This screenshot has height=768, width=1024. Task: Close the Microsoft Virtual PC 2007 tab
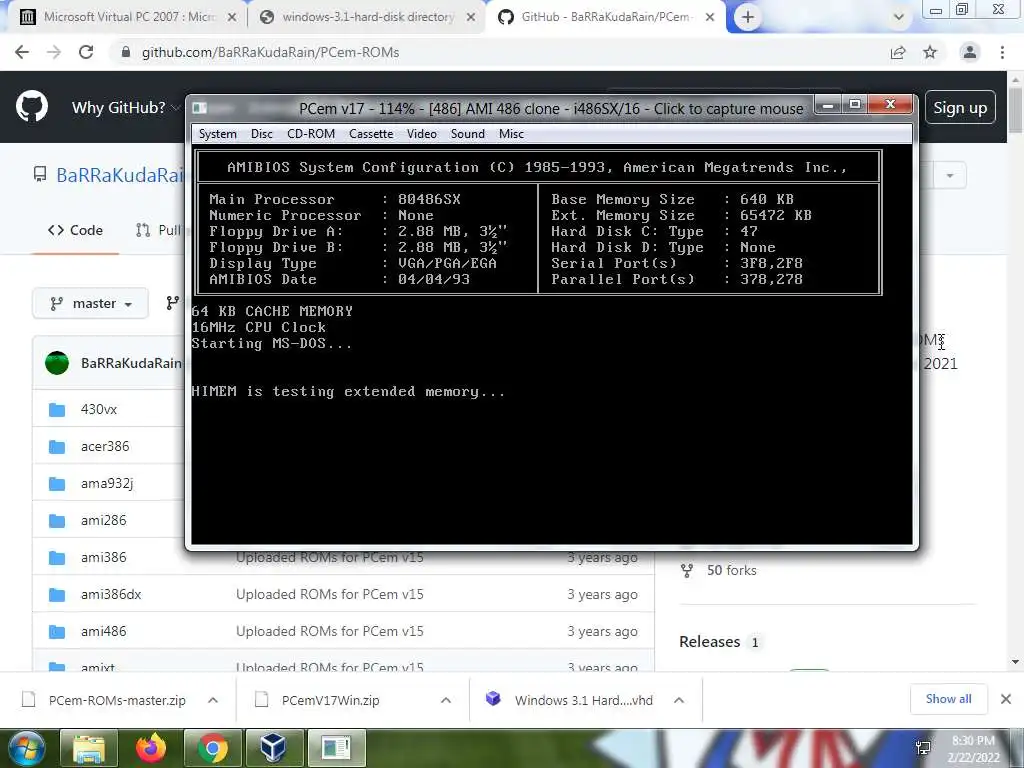pos(232,18)
